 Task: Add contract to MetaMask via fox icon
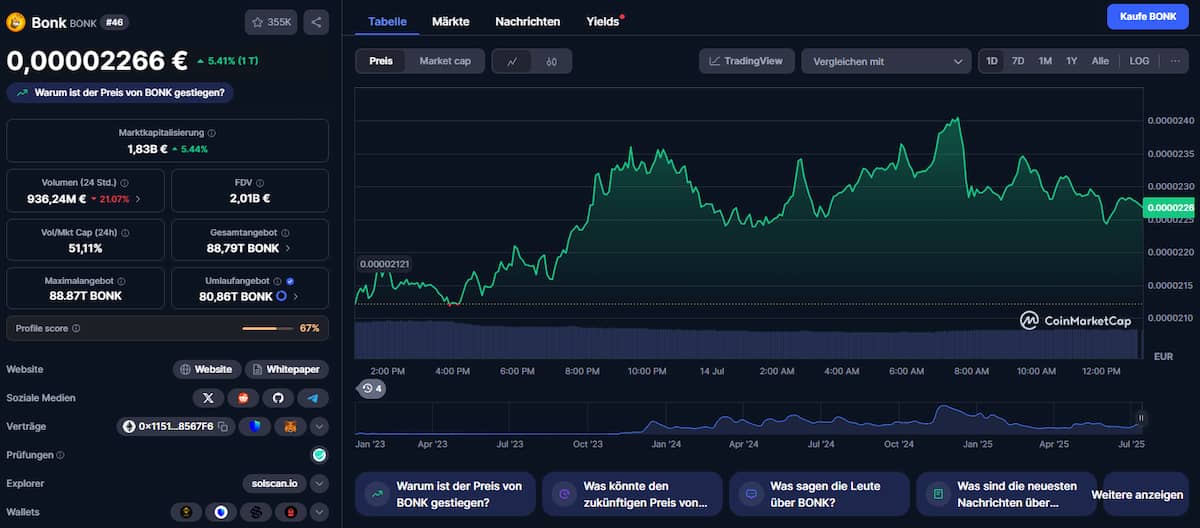(x=290, y=427)
